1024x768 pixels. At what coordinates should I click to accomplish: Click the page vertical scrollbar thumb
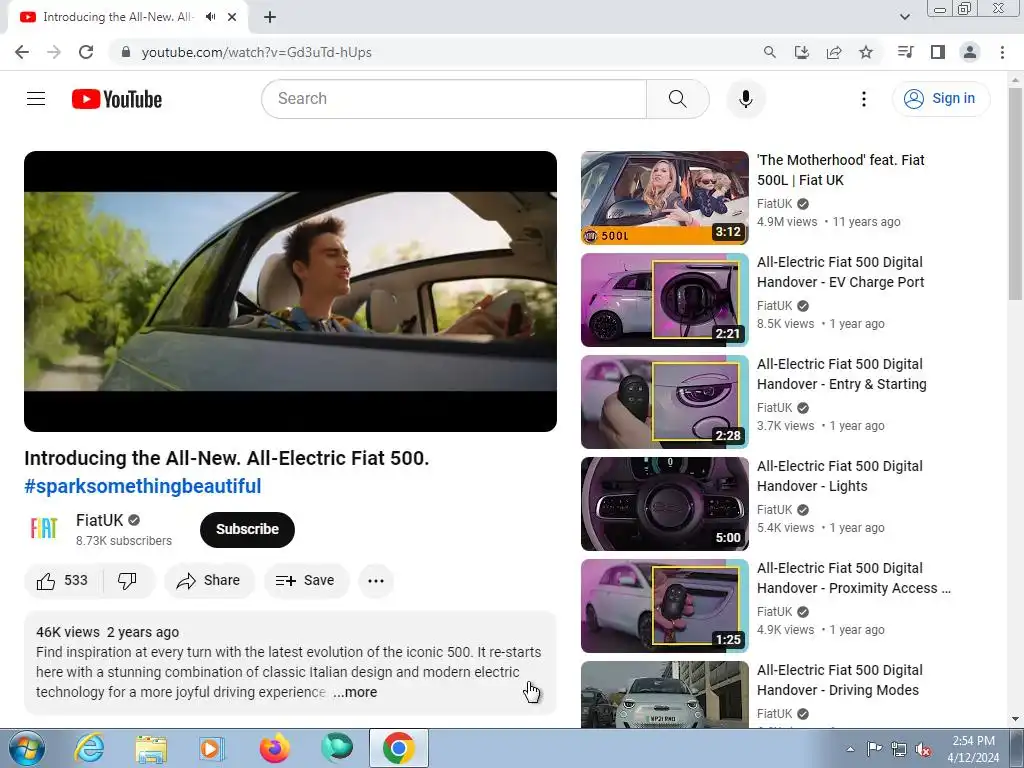1015,193
